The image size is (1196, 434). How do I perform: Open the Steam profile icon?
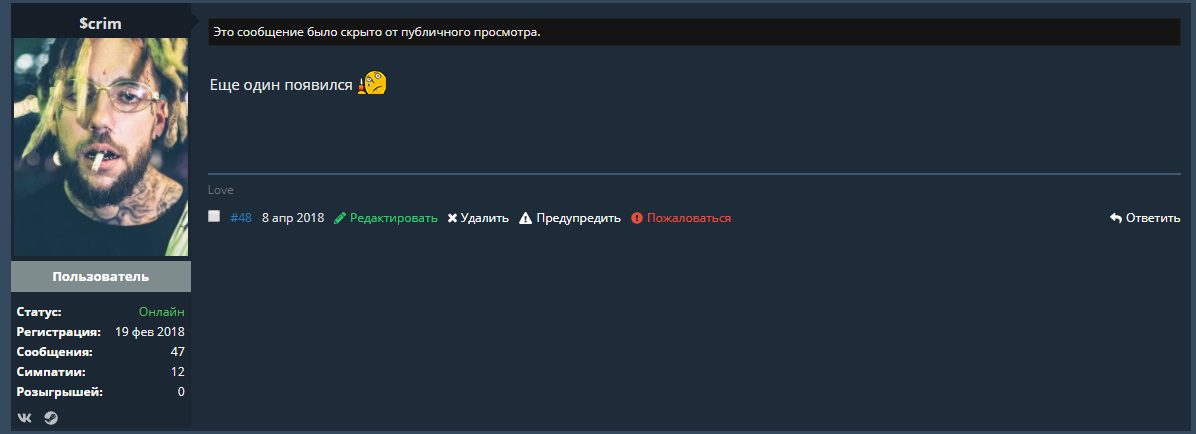click(x=51, y=418)
